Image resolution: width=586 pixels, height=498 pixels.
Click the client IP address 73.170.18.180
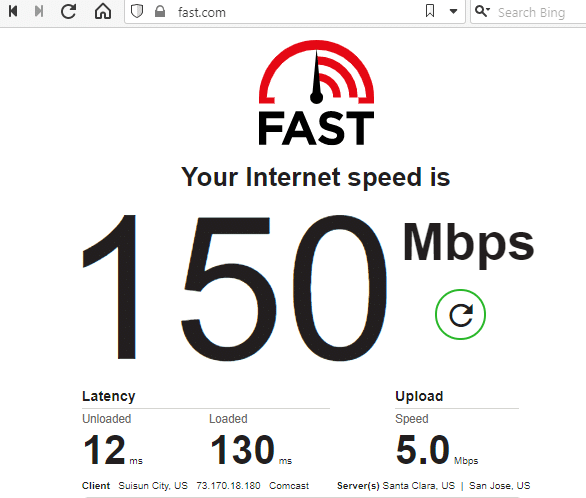(228, 486)
